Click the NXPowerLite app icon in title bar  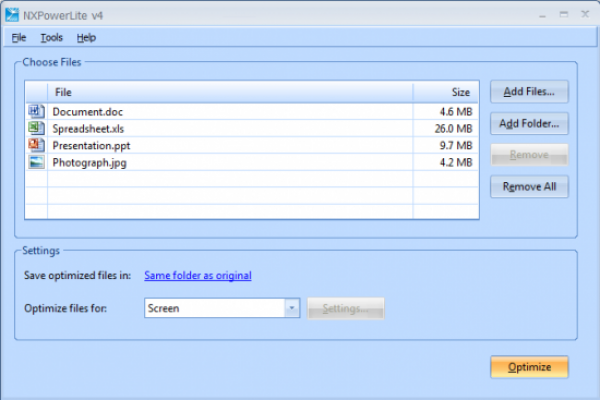coord(12,15)
